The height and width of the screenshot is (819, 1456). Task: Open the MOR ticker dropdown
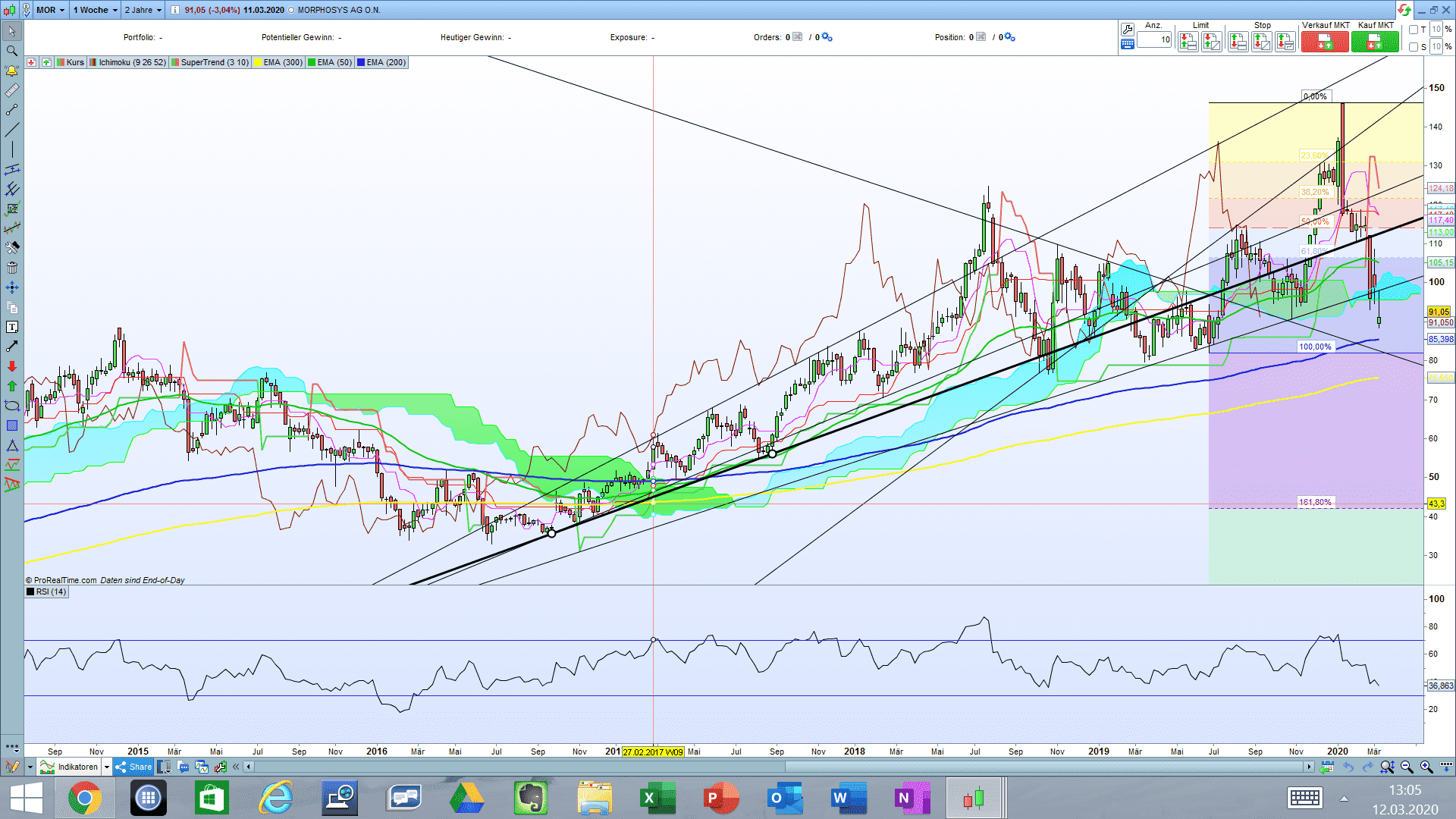click(51, 10)
